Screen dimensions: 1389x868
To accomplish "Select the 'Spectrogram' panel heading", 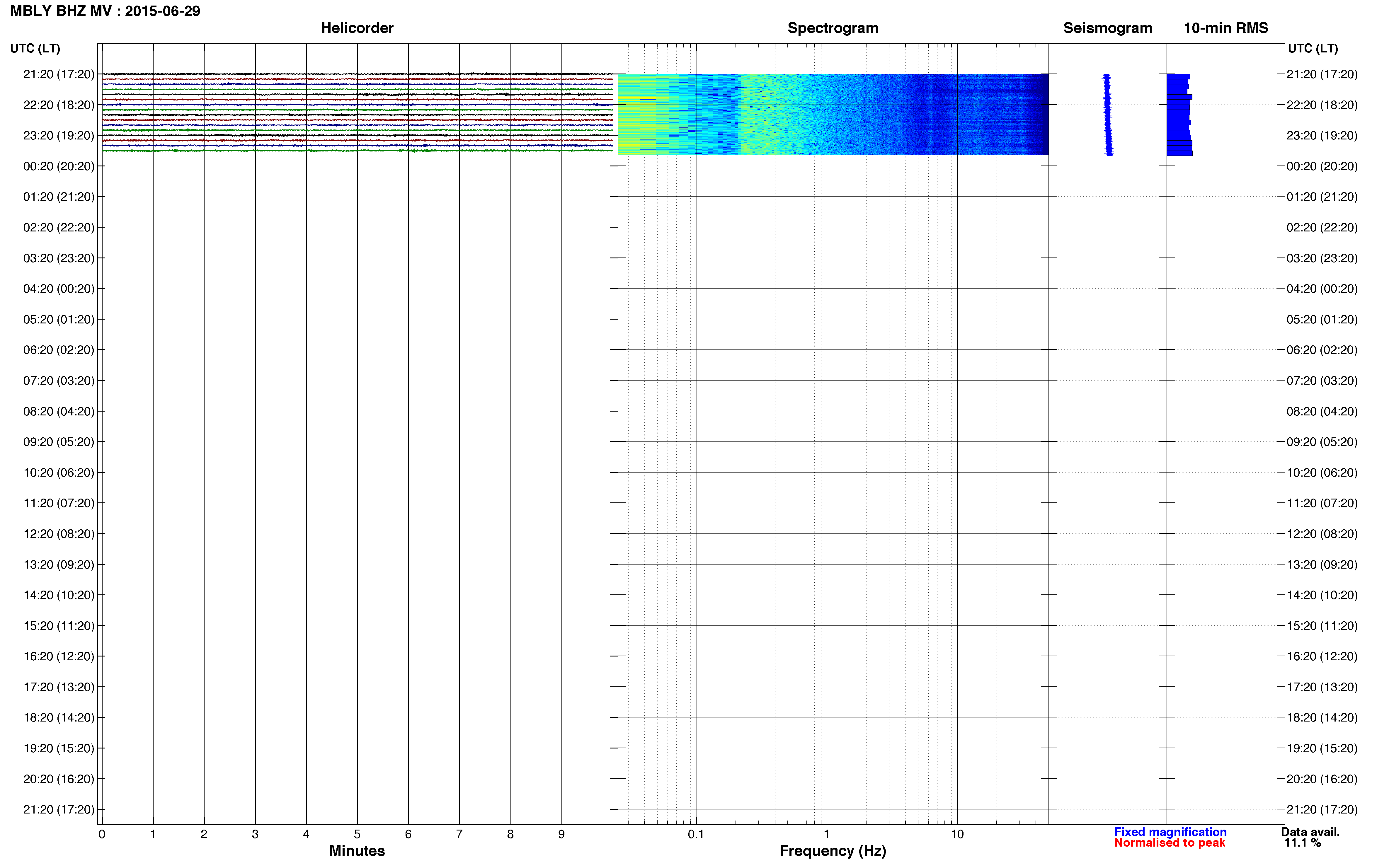I will (833, 28).
